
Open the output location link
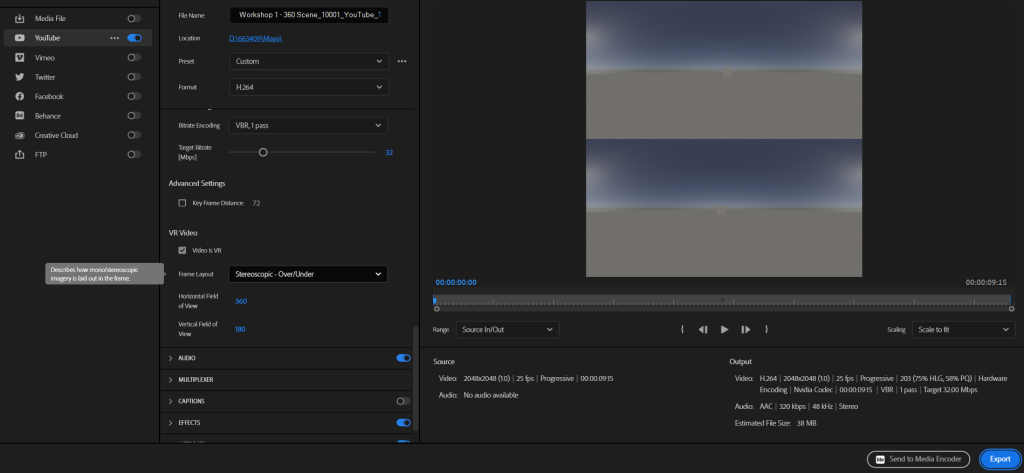point(256,38)
